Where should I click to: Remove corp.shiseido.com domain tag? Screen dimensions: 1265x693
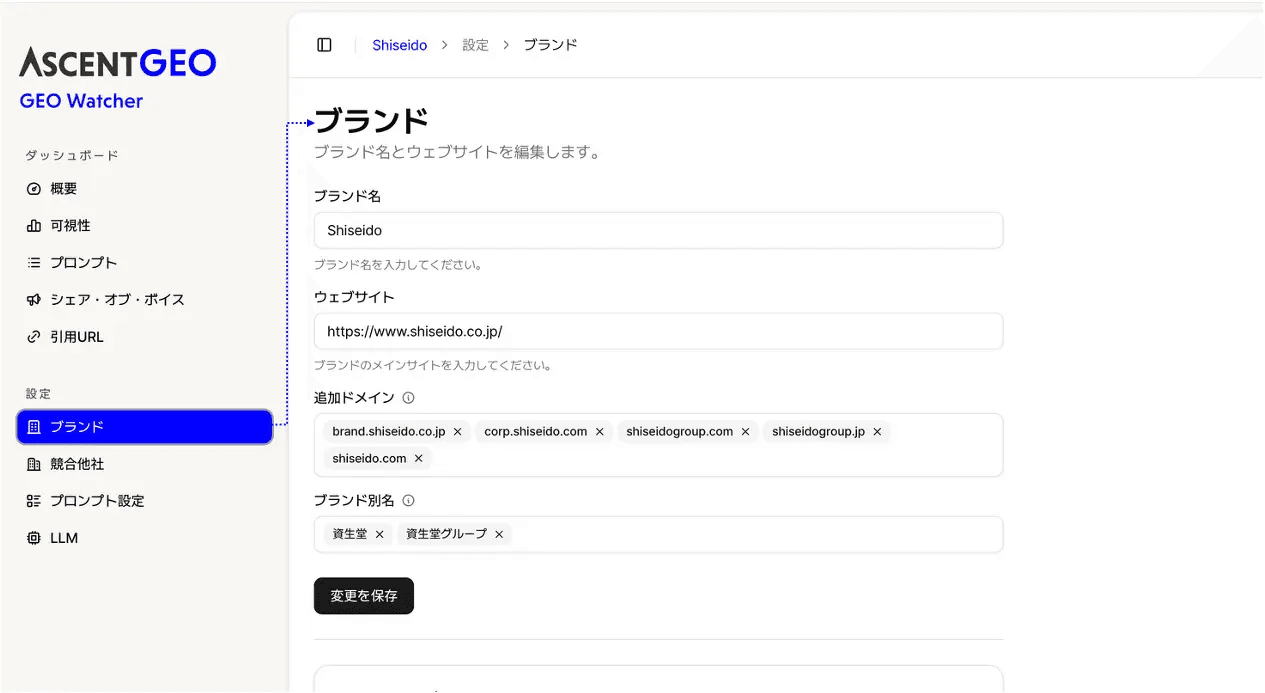(600, 432)
